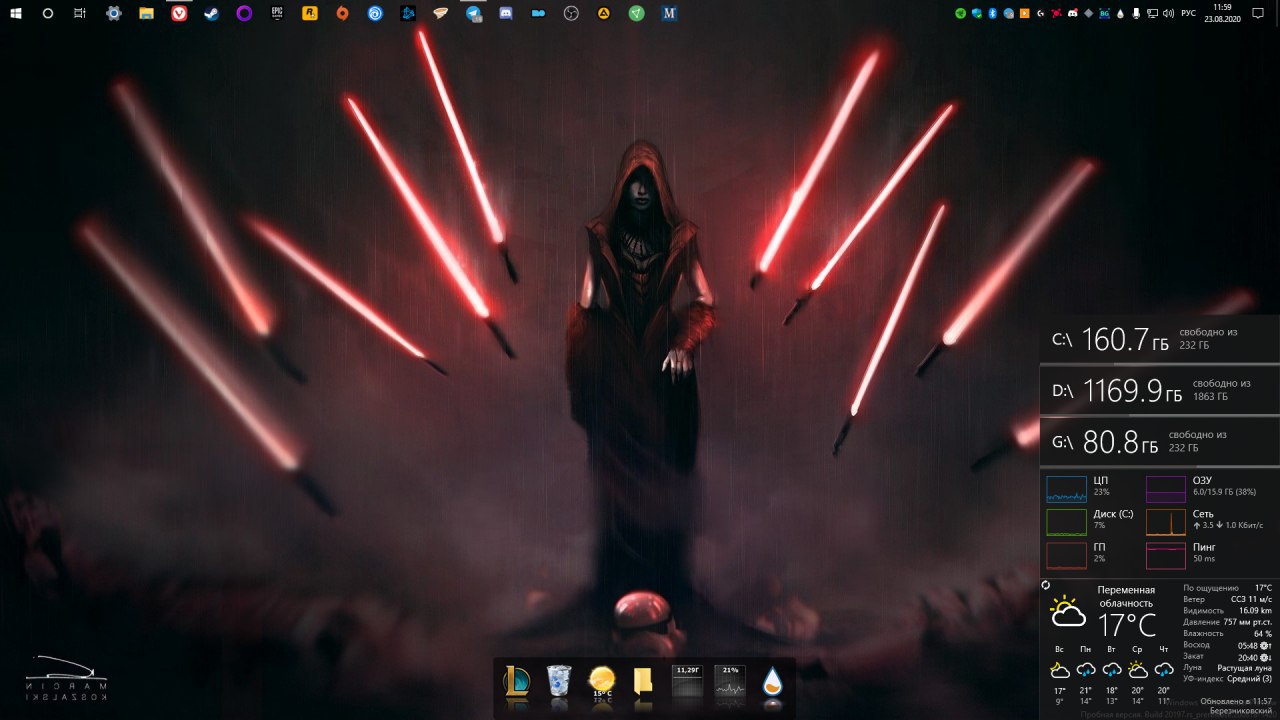This screenshot has height=720, width=1280.
Task: Open the BG tray icon
Action: pyautogui.click(x=1104, y=14)
